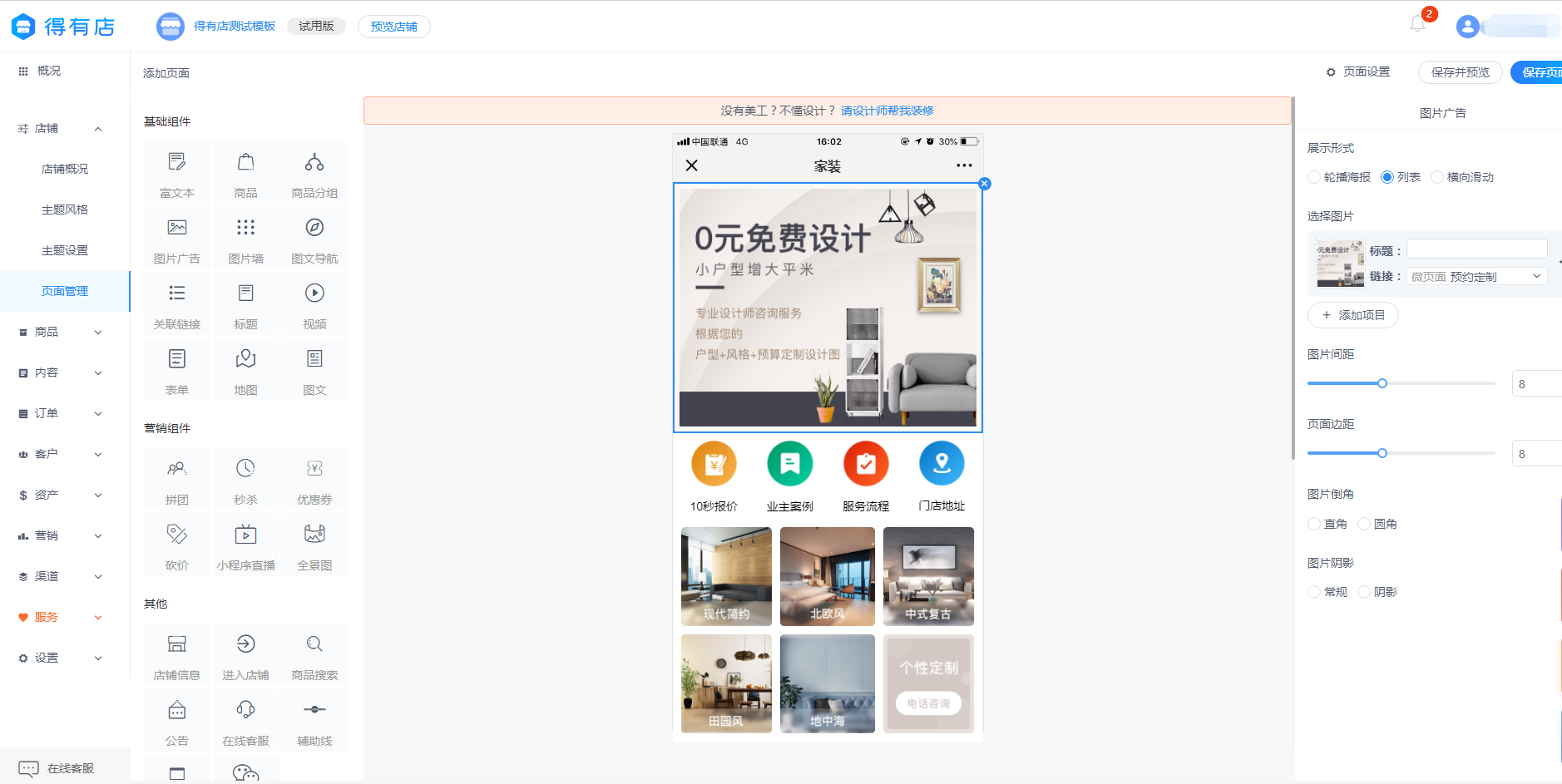
Task: Expand the 内容 sidebar menu
Action: click(x=98, y=373)
